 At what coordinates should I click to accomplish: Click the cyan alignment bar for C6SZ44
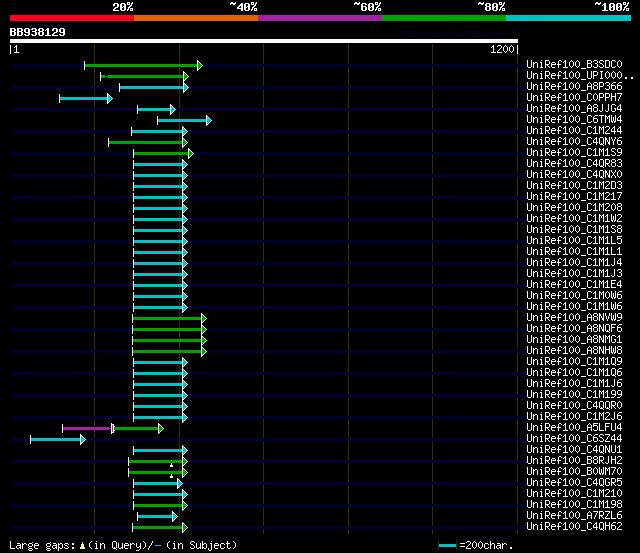coord(58,440)
